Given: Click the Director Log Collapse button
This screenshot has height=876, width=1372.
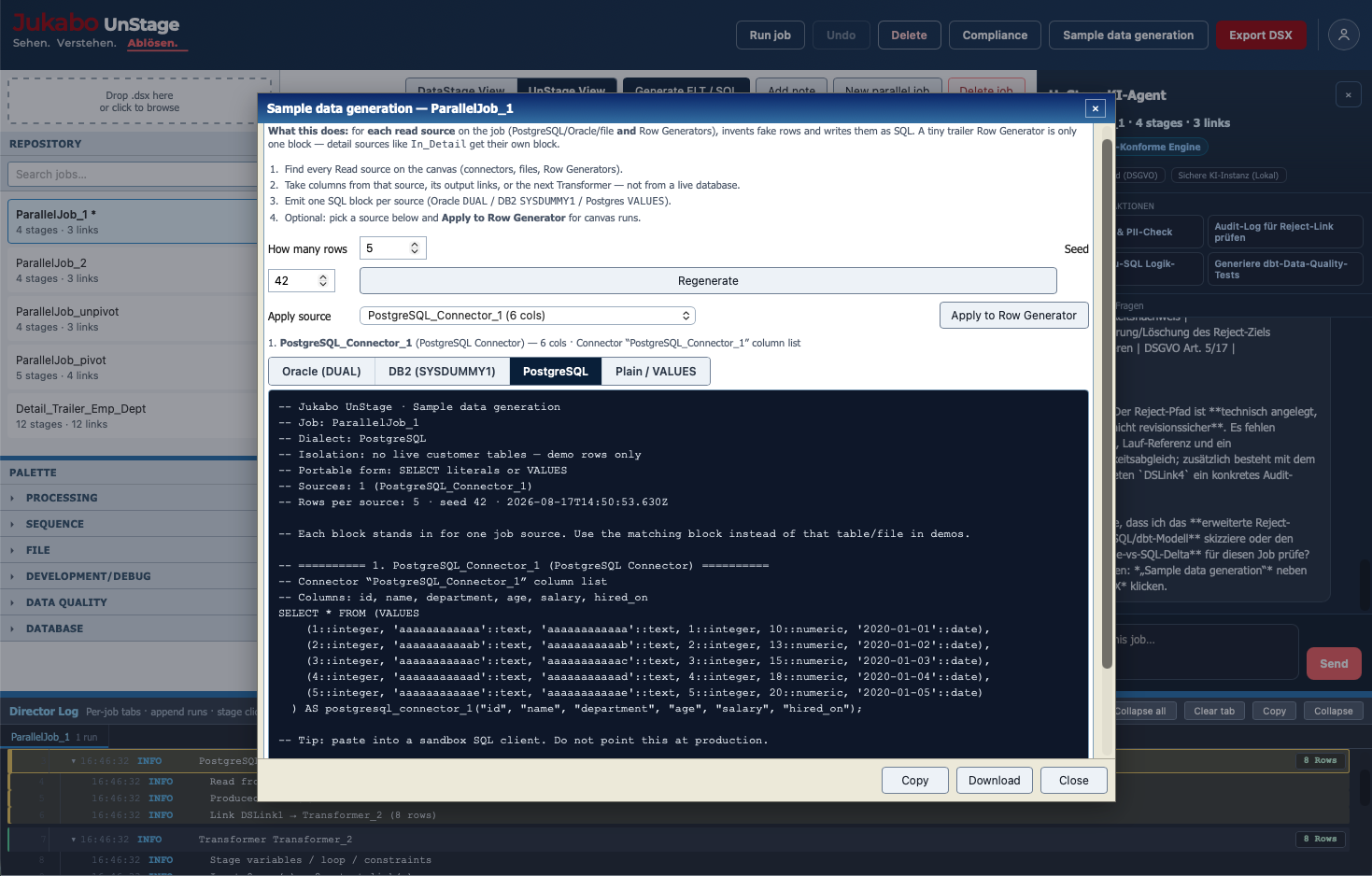Looking at the screenshot, I should tap(1334, 711).
